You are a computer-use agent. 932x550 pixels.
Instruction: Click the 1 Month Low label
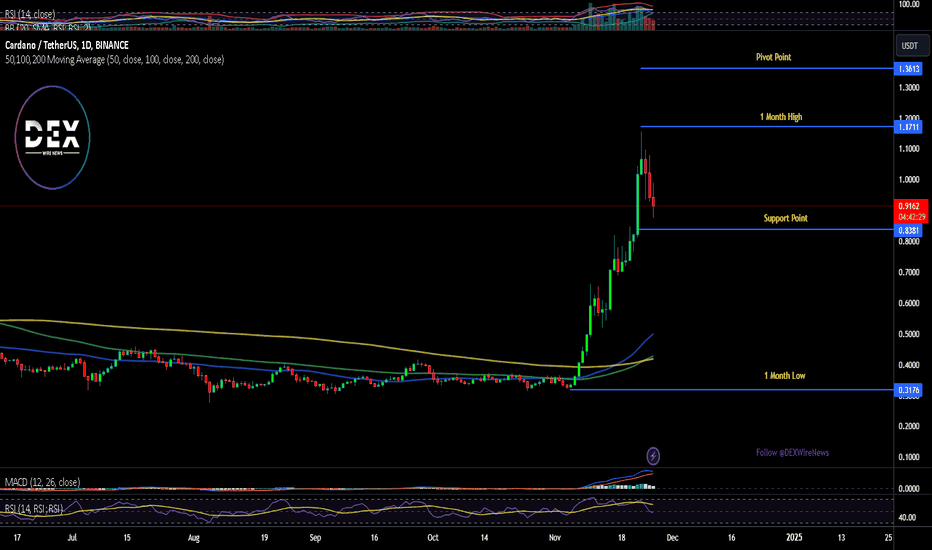coord(785,375)
